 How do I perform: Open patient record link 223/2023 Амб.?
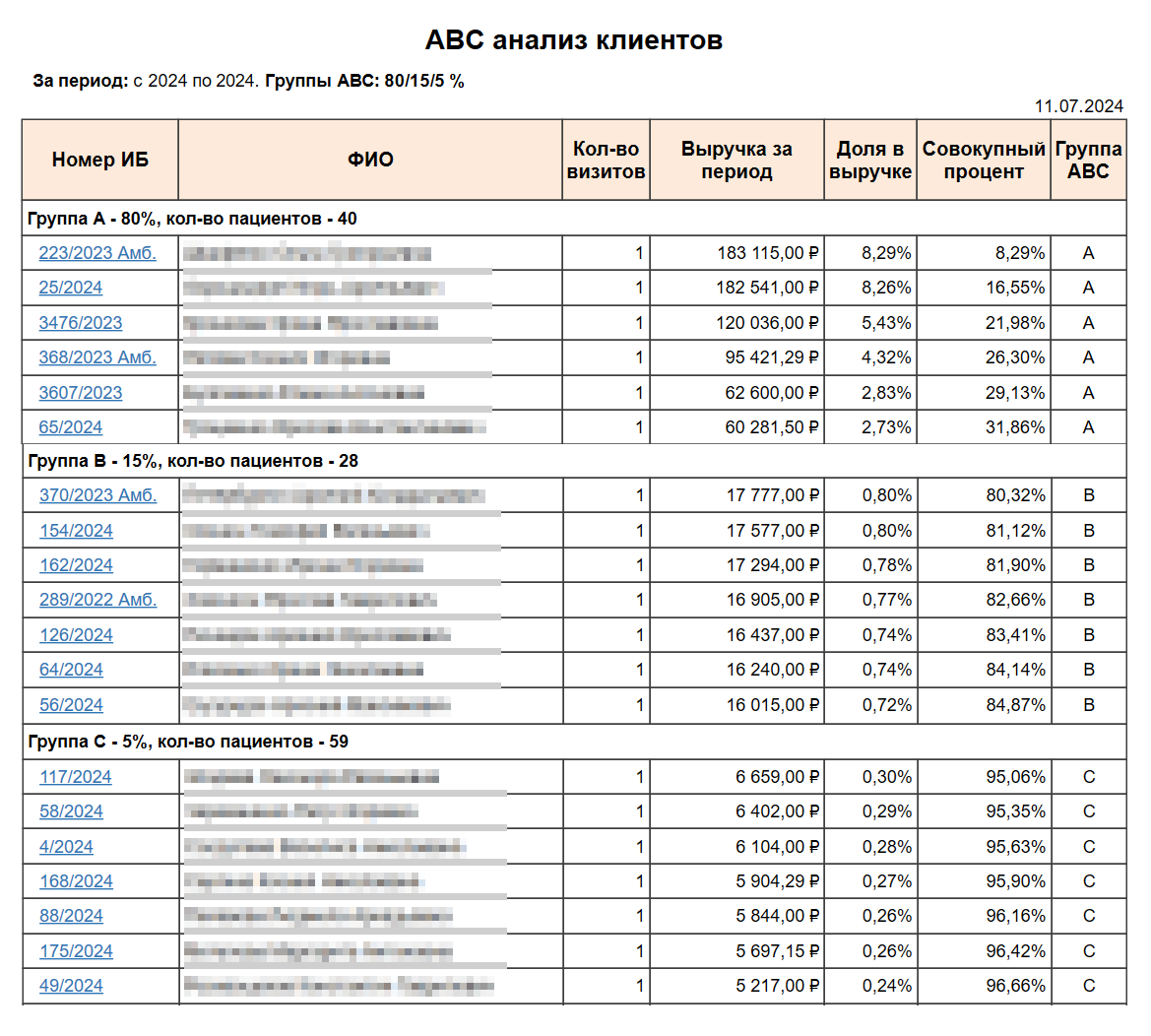(97, 253)
